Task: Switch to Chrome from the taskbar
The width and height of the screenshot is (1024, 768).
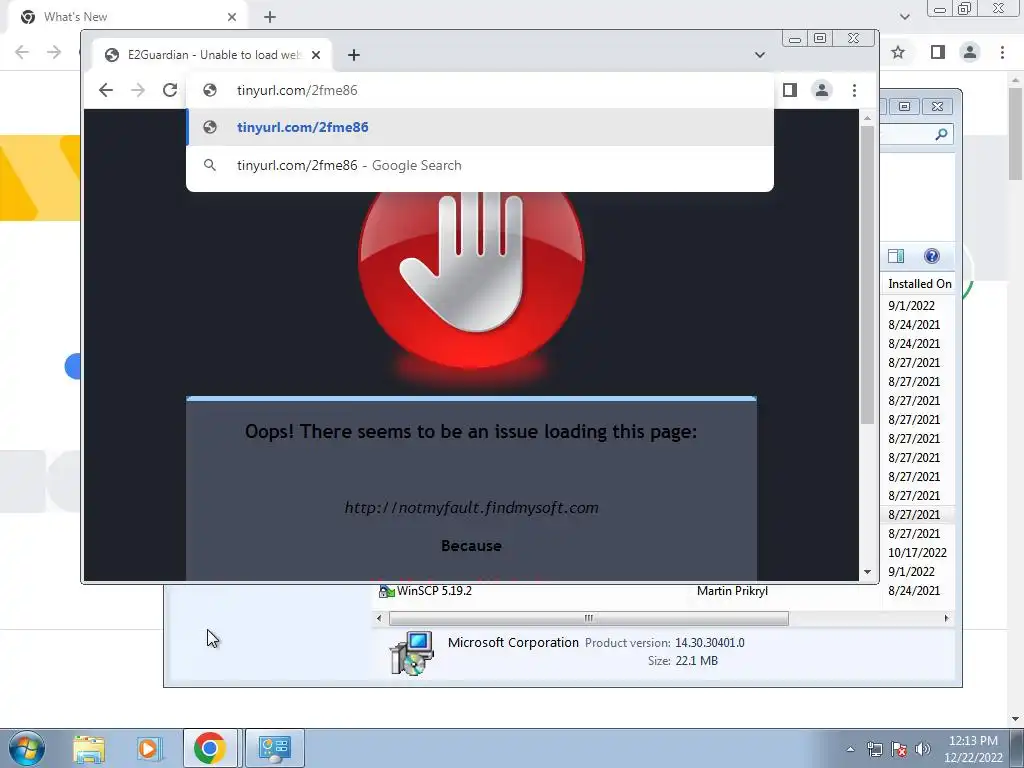Action: point(210,748)
